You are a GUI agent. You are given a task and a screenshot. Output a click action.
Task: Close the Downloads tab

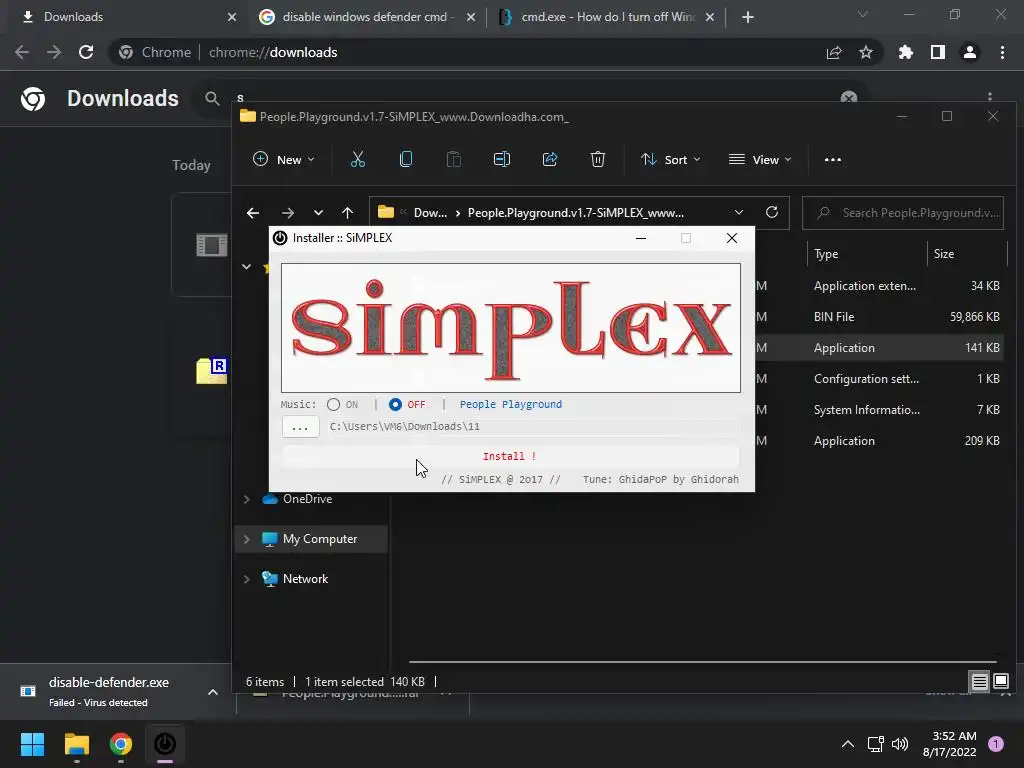(232, 17)
